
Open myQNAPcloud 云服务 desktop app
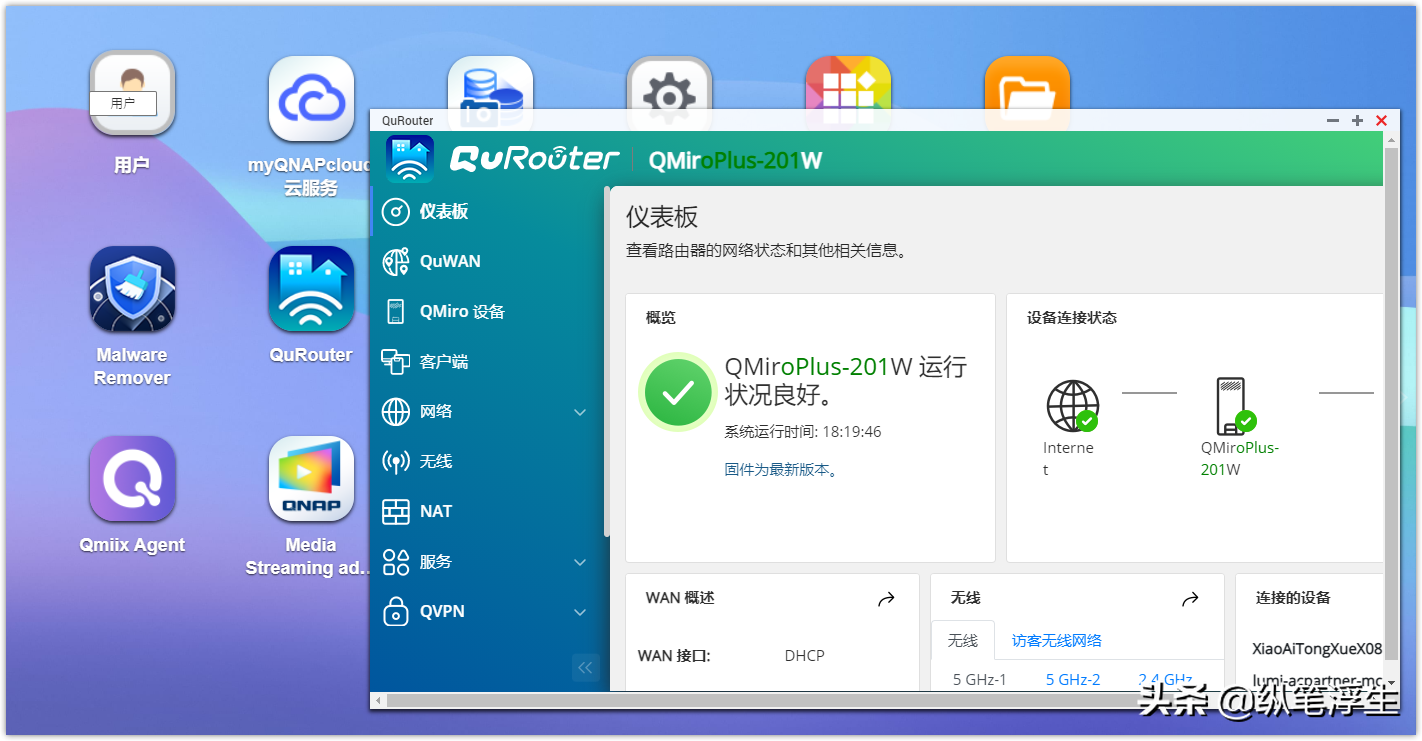[x=311, y=98]
